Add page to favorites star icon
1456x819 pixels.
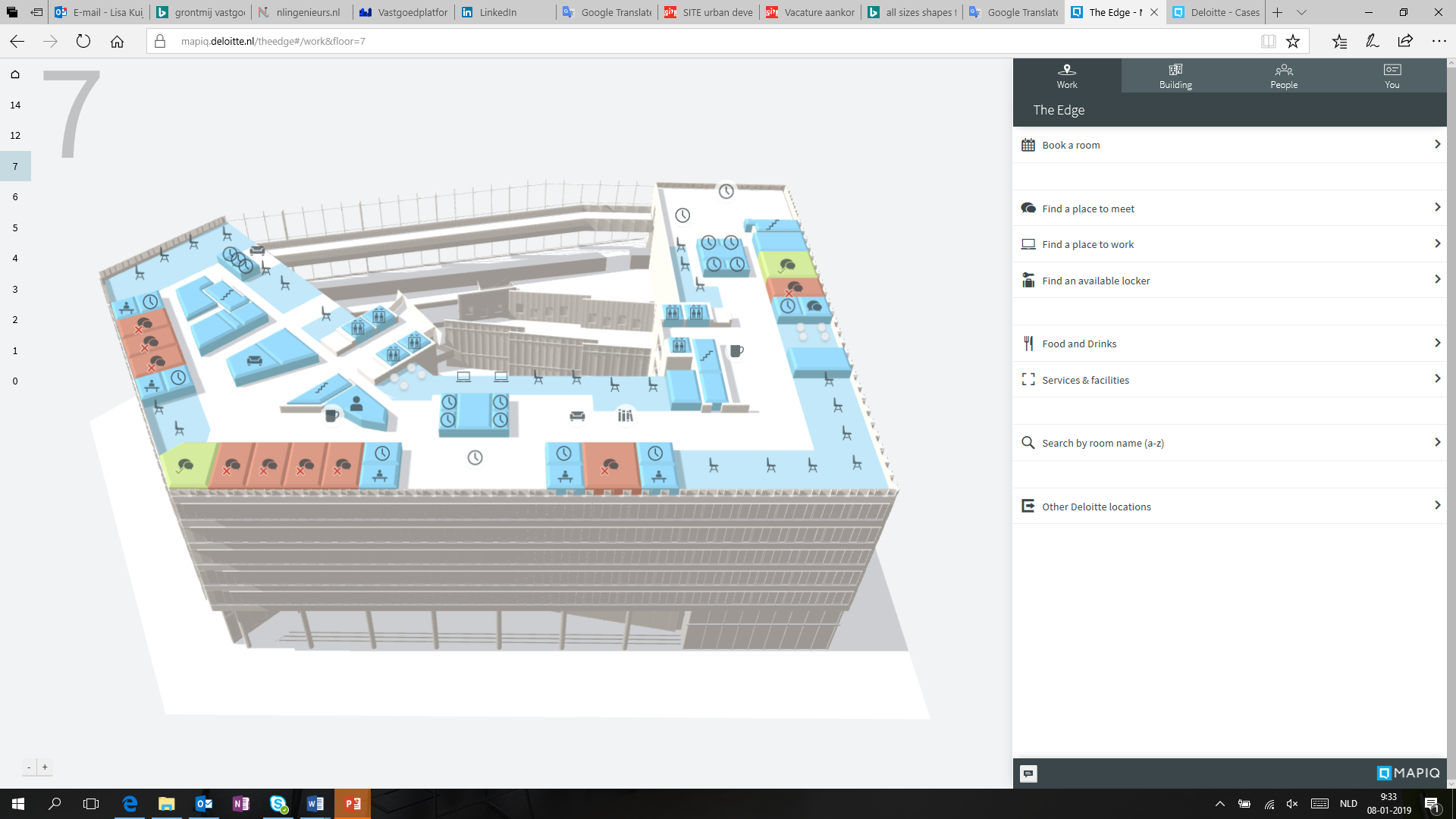(x=1293, y=41)
